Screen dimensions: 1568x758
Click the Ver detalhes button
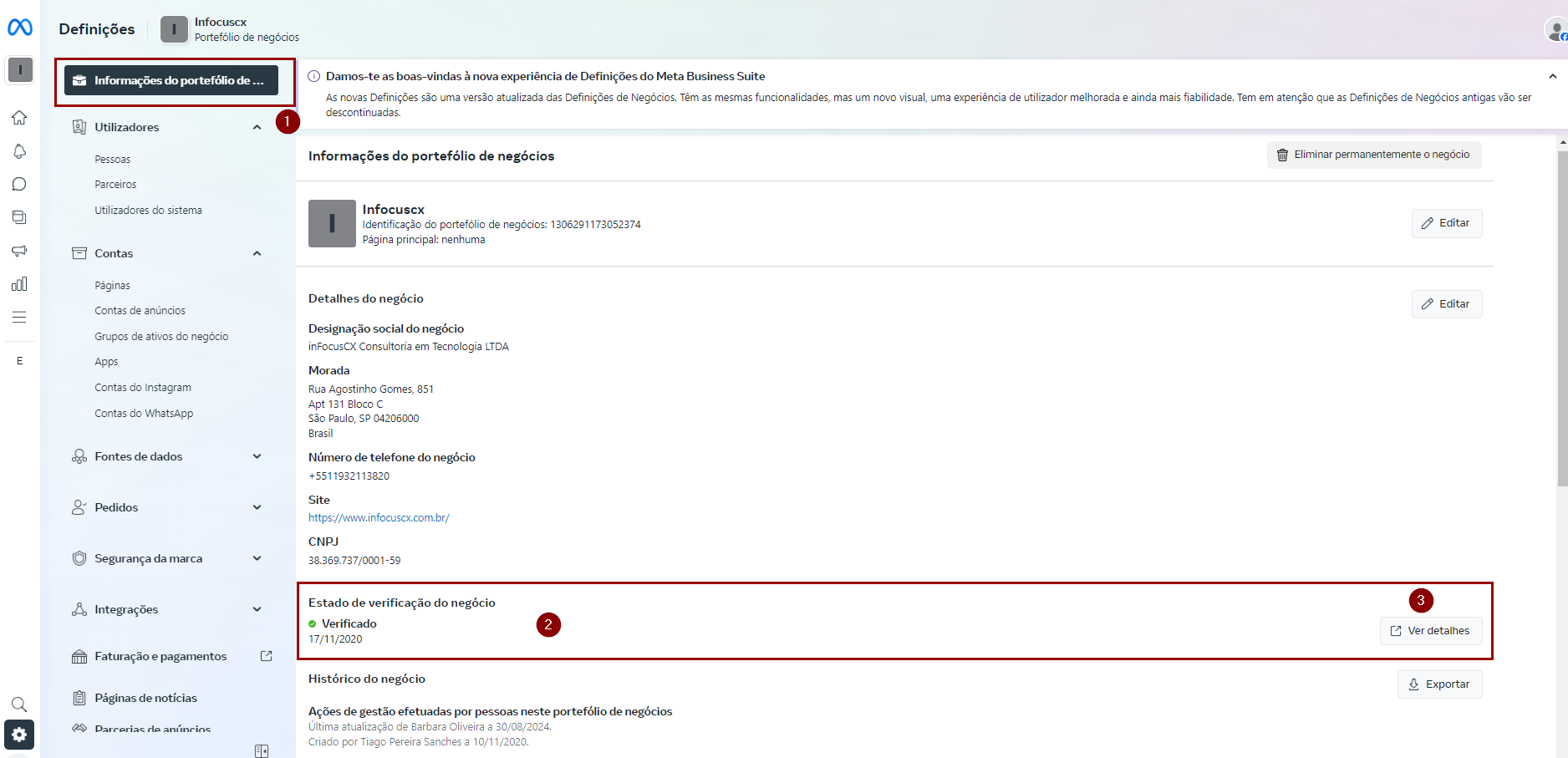(x=1430, y=631)
